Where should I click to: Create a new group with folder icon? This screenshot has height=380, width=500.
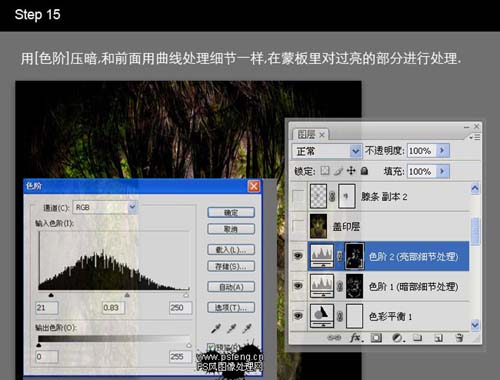[x=417, y=338]
